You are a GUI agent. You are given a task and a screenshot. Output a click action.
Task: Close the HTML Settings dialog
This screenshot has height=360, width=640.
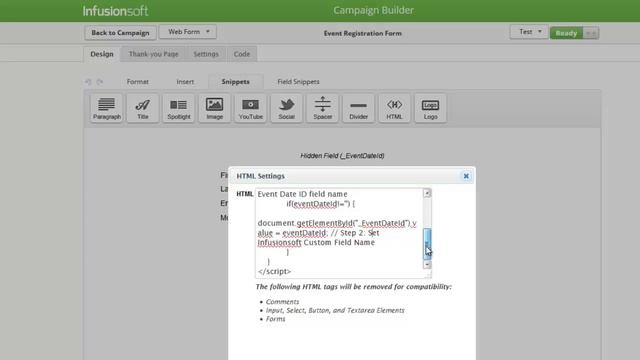466,176
